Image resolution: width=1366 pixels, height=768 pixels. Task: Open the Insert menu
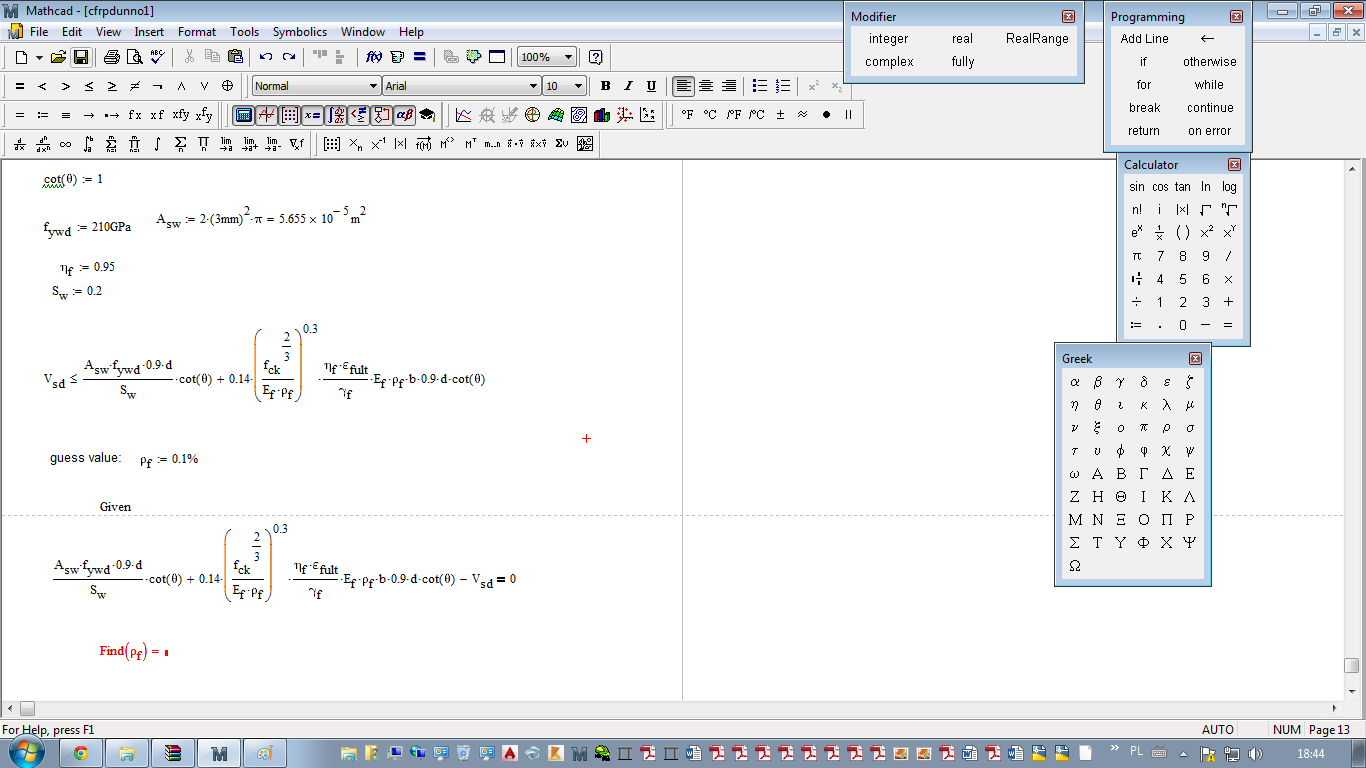pyautogui.click(x=149, y=32)
